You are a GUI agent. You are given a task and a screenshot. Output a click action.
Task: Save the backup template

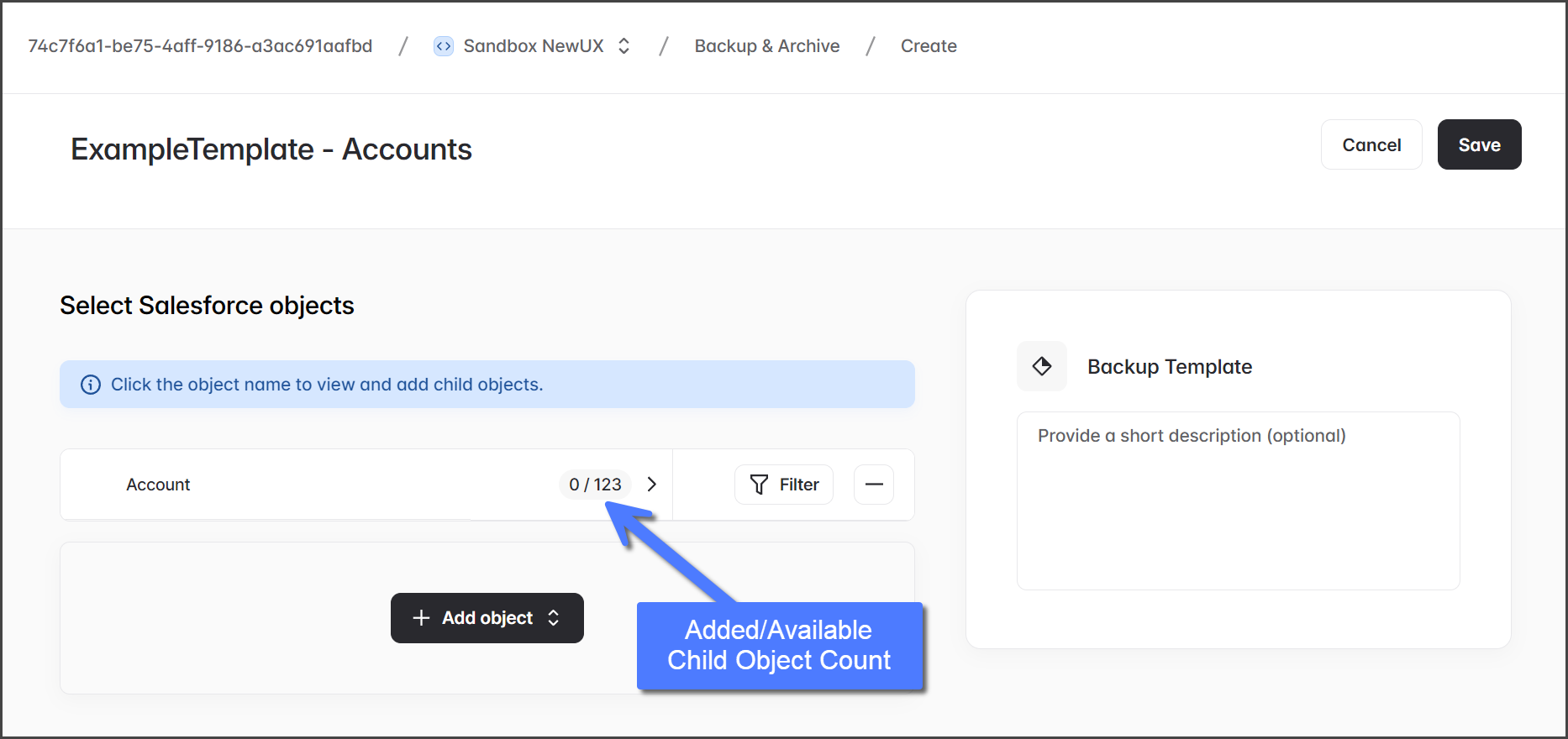(x=1478, y=144)
